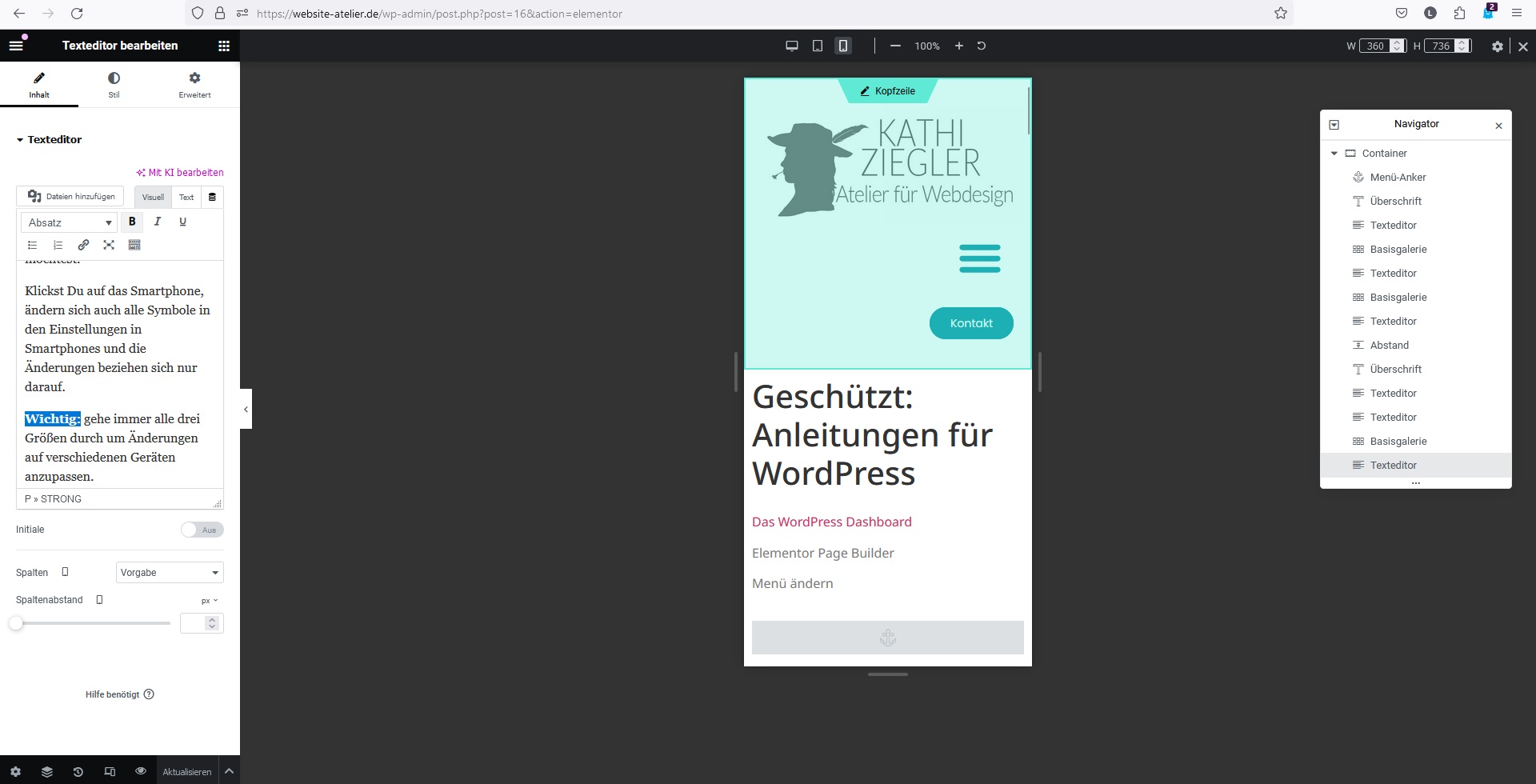
Task: Close responsive mode bar
Action: (x=1523, y=46)
